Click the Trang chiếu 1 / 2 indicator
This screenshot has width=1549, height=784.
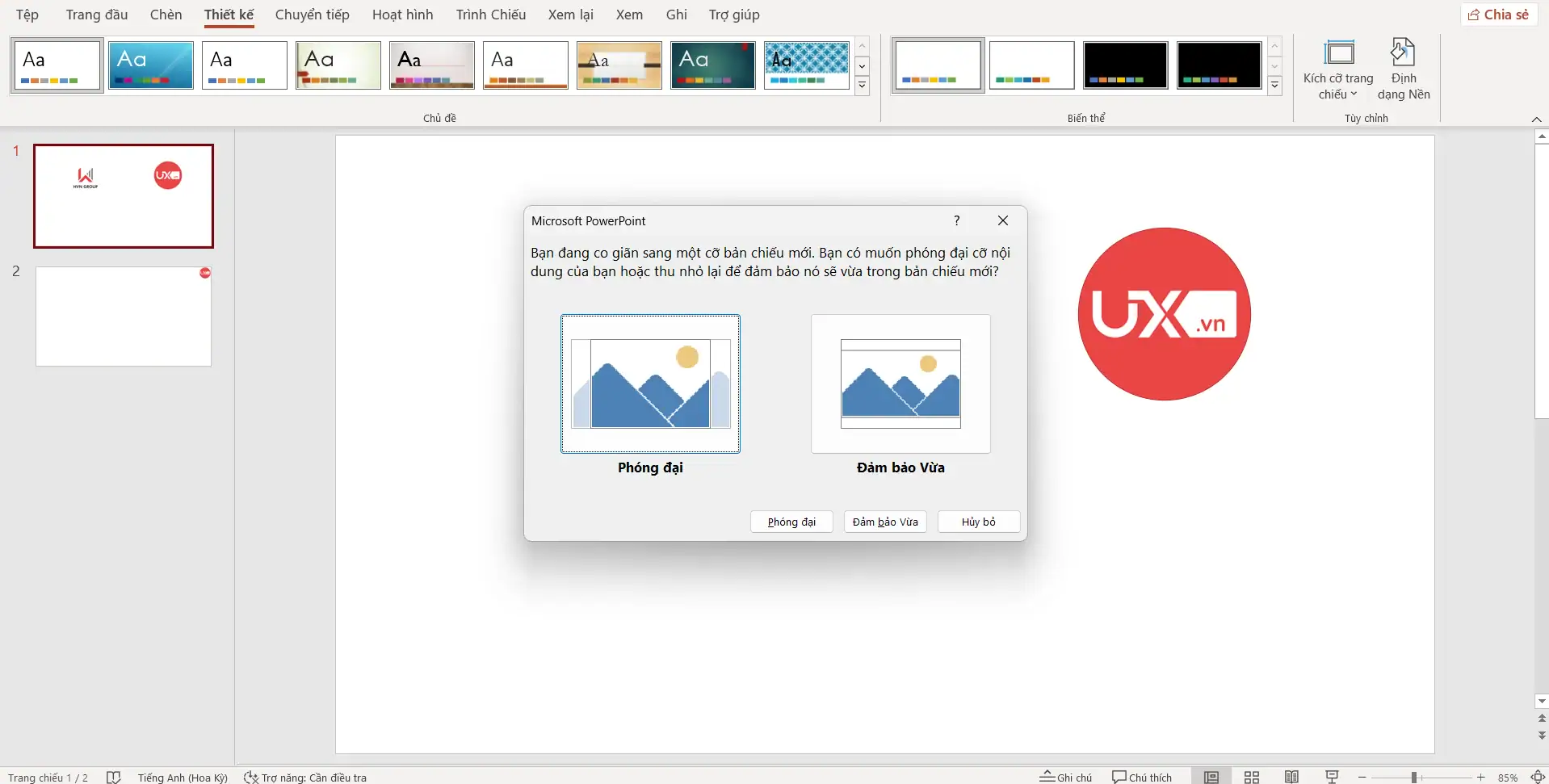[x=48, y=778]
